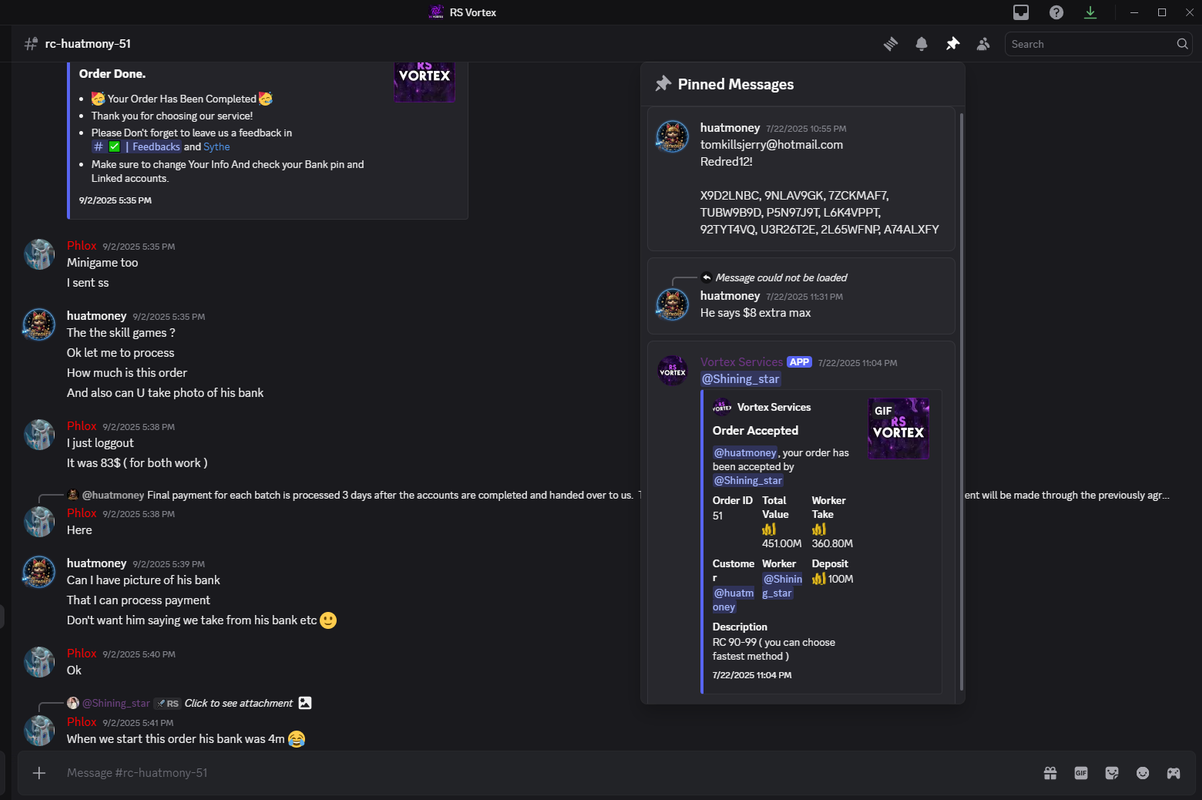Click the RS Vortex thumbnail in Order Done embed
Viewport: 1202px width, 800px height.
pyautogui.click(x=424, y=82)
